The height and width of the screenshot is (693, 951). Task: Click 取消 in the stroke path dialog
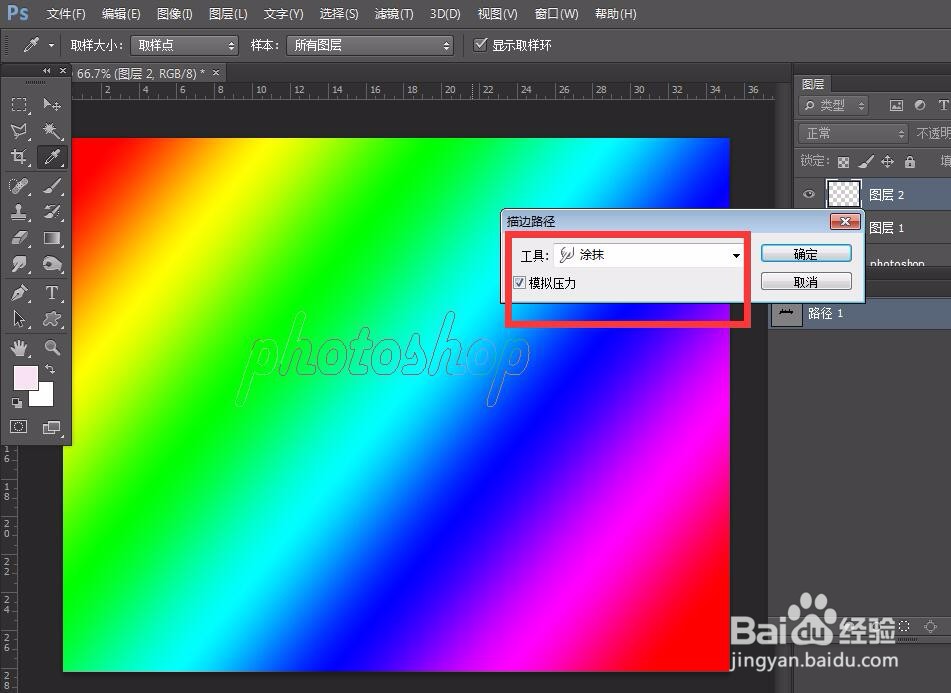click(806, 281)
